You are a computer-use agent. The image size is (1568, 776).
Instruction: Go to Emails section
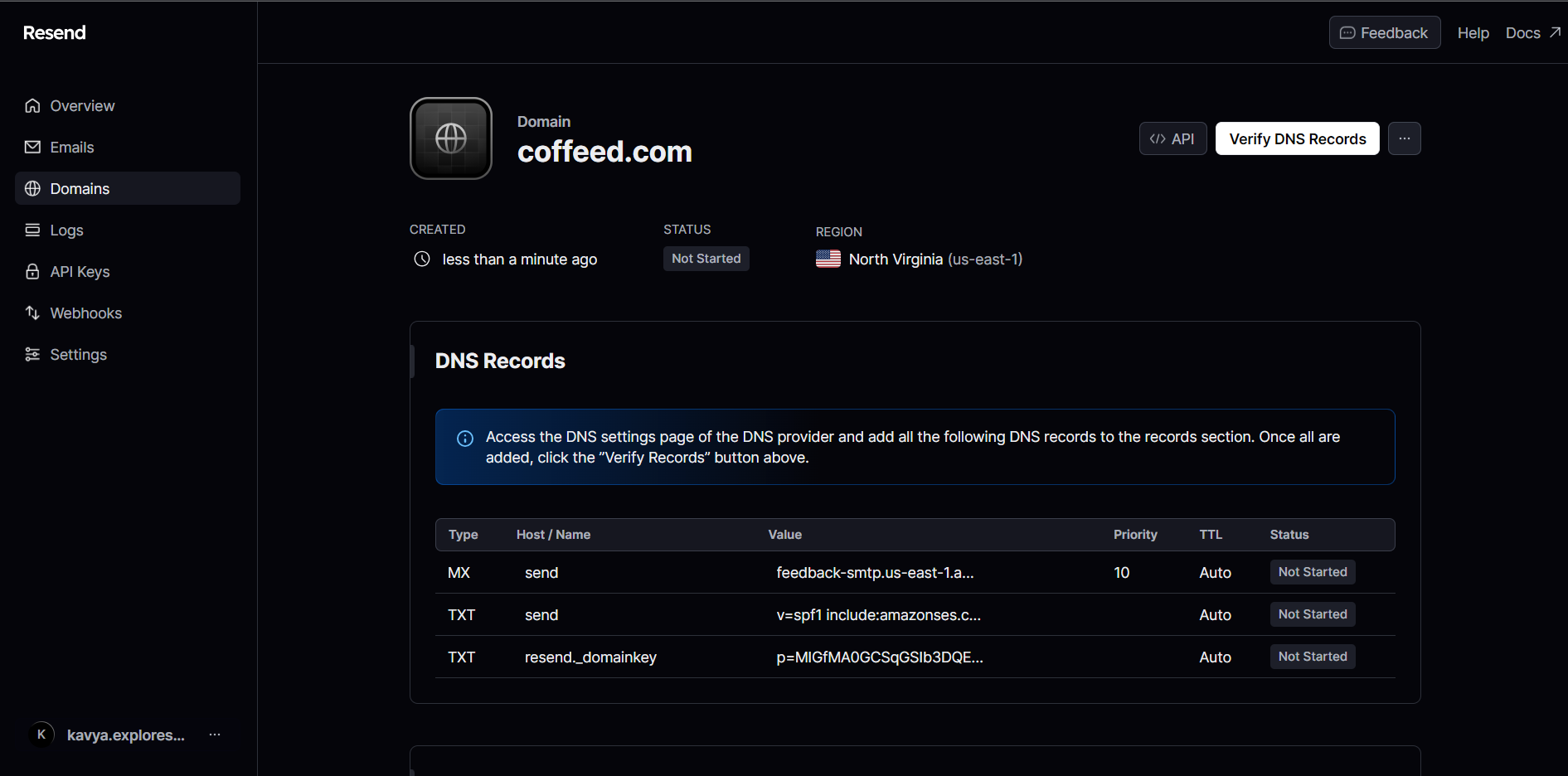pyautogui.click(x=128, y=147)
